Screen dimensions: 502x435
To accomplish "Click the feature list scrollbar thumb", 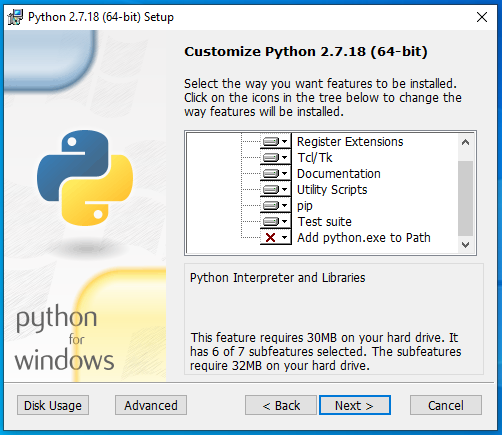I will tap(466, 198).
